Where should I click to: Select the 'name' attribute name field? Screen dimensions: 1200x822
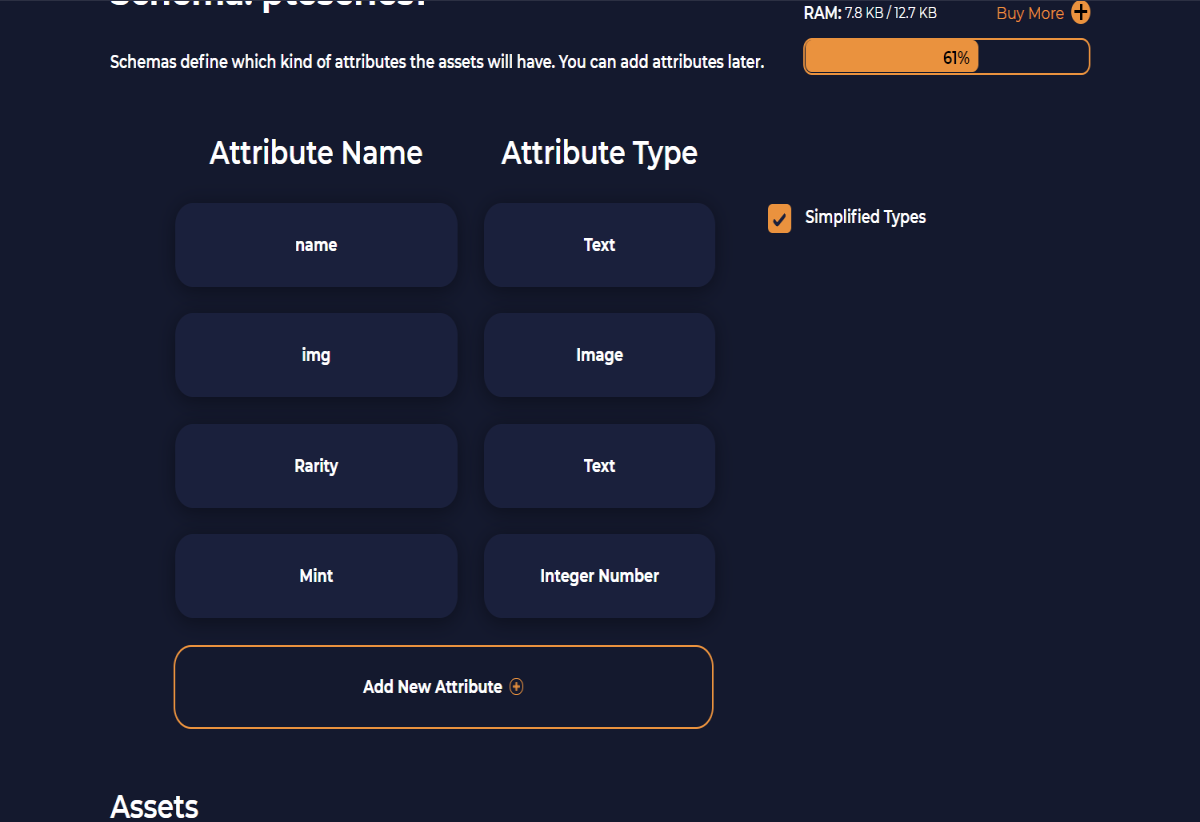[316, 245]
